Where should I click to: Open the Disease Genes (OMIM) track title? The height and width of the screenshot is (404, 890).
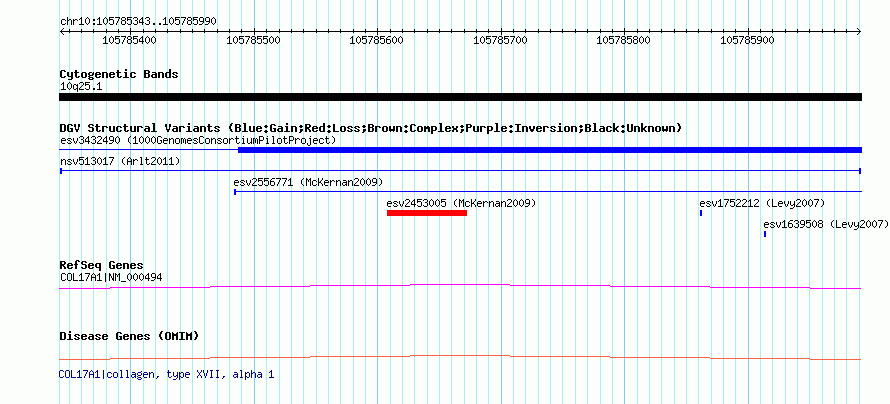129,336
